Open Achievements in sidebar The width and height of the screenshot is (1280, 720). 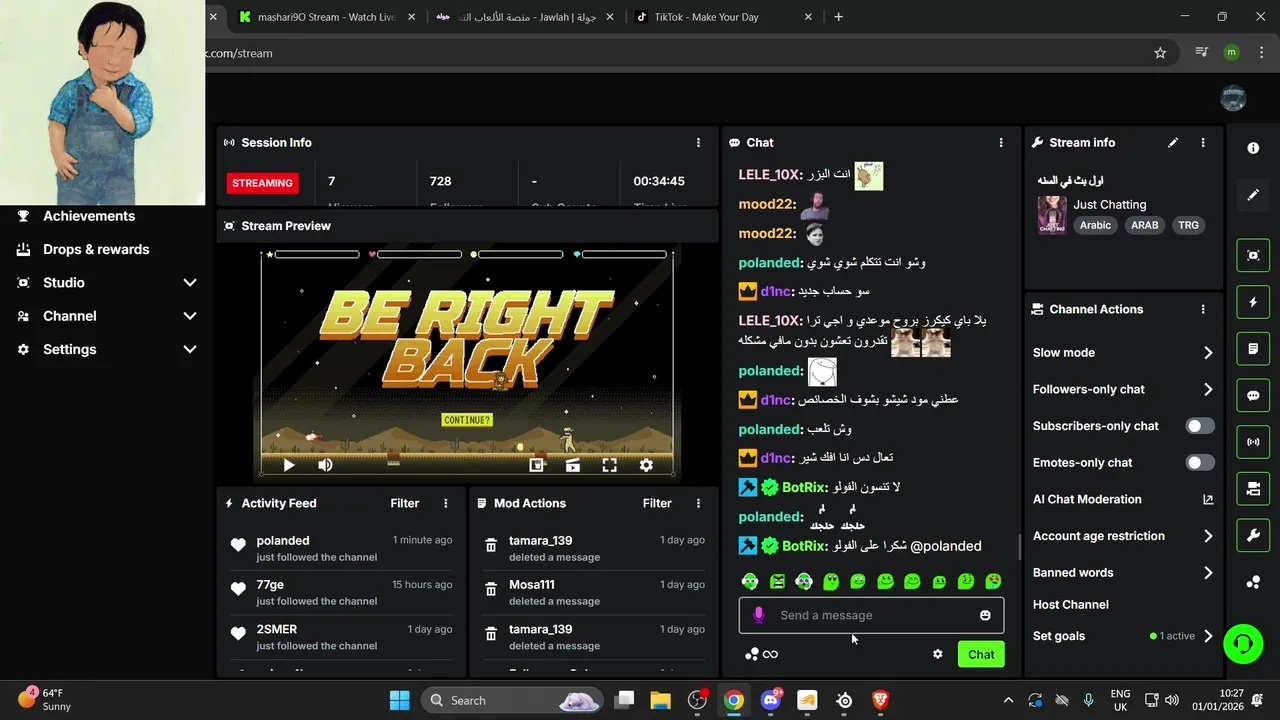[x=89, y=216]
